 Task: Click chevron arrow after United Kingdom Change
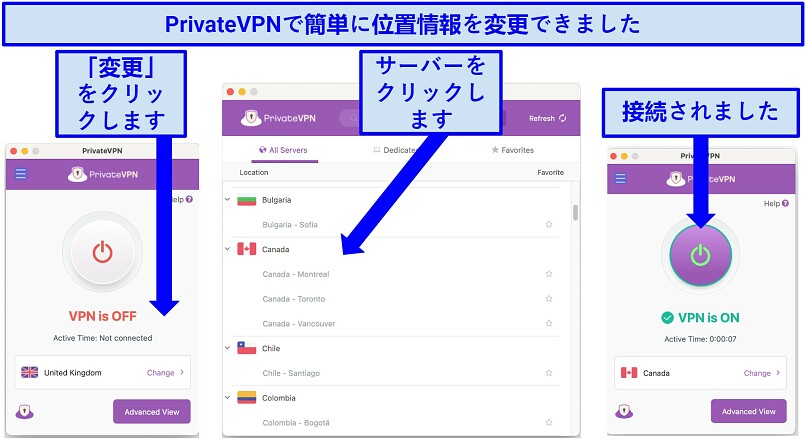point(182,372)
